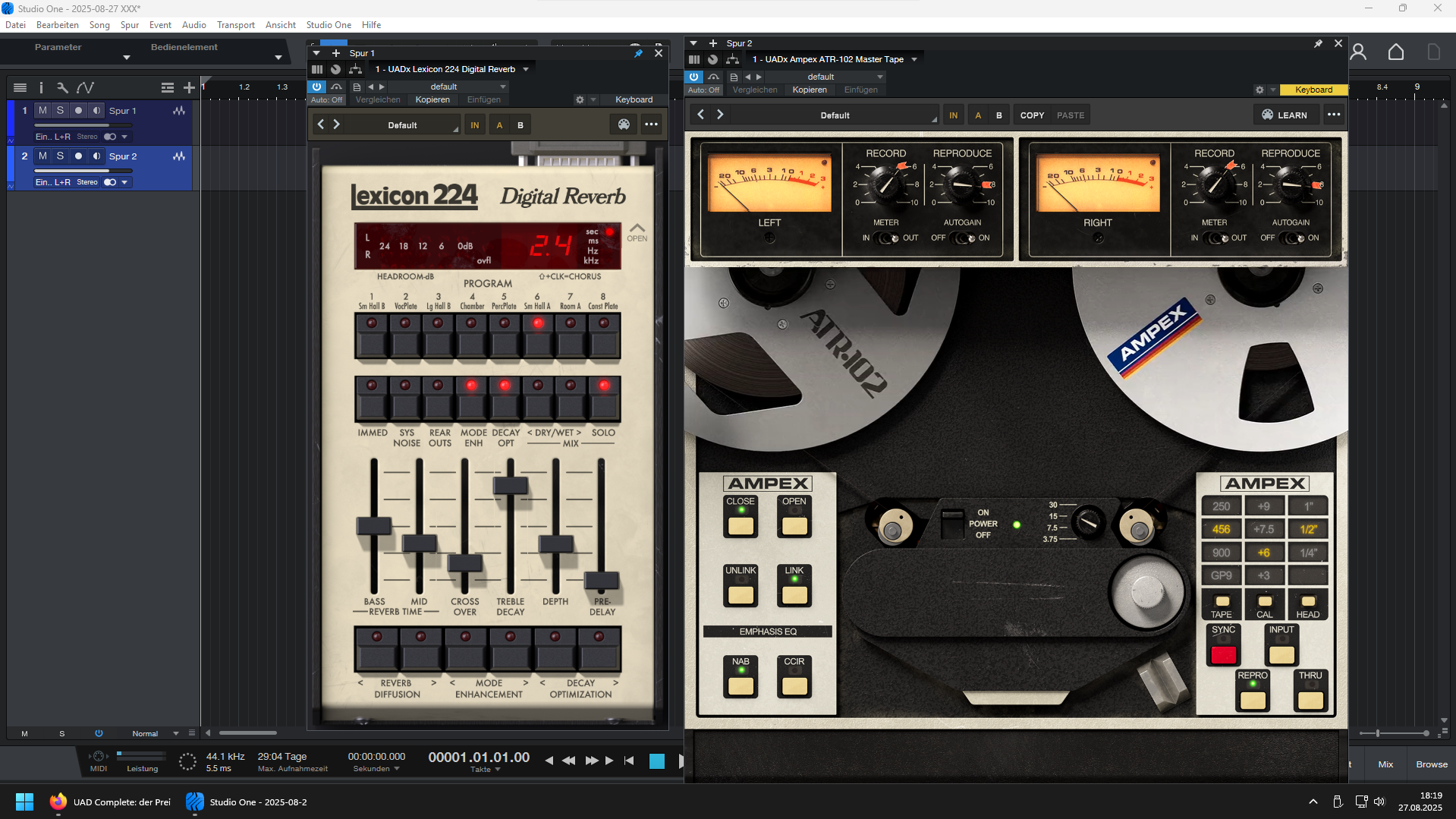
Task: Open Firefox from the taskbar
Action: 58,802
